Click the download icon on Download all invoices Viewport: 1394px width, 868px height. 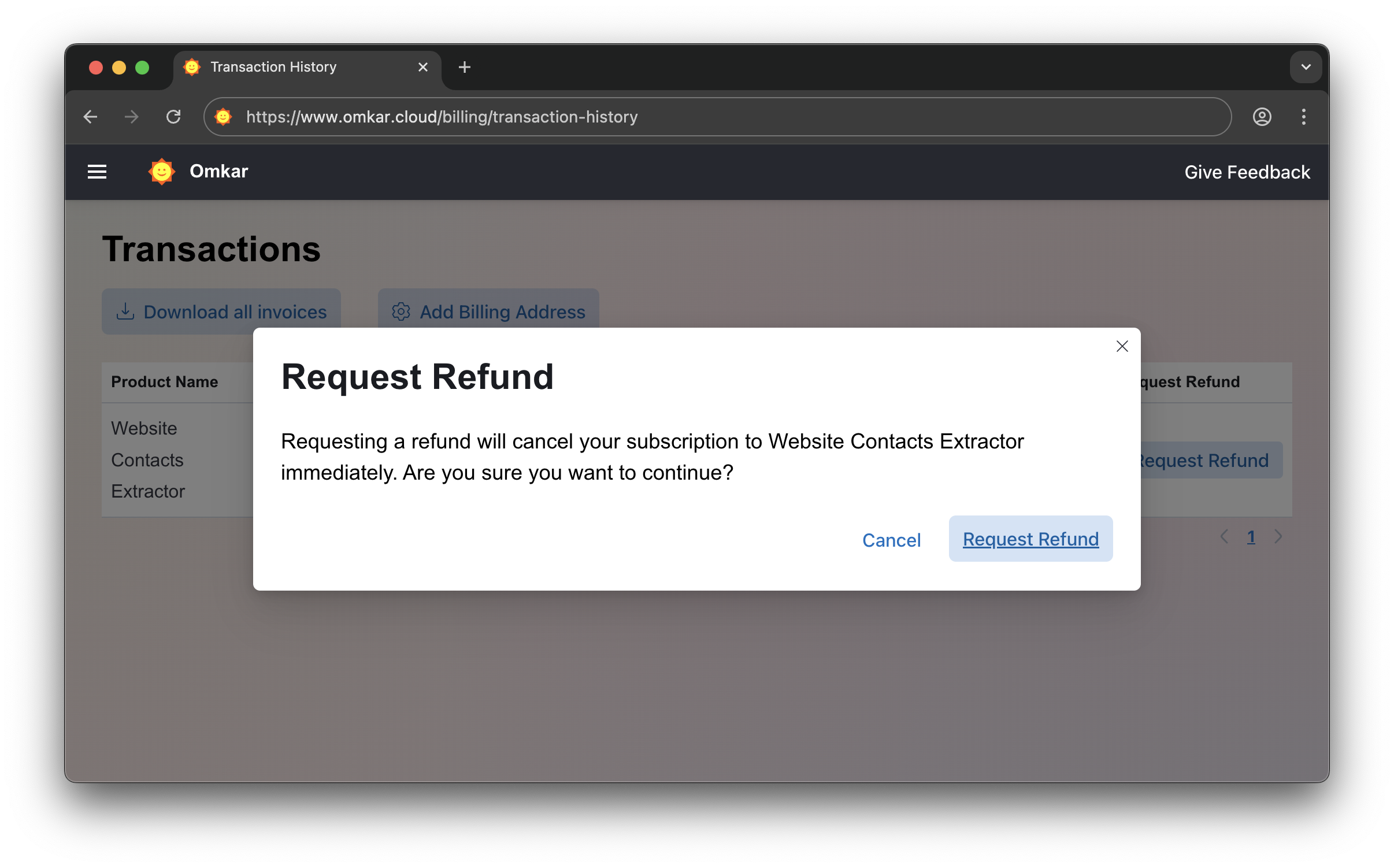(x=125, y=311)
